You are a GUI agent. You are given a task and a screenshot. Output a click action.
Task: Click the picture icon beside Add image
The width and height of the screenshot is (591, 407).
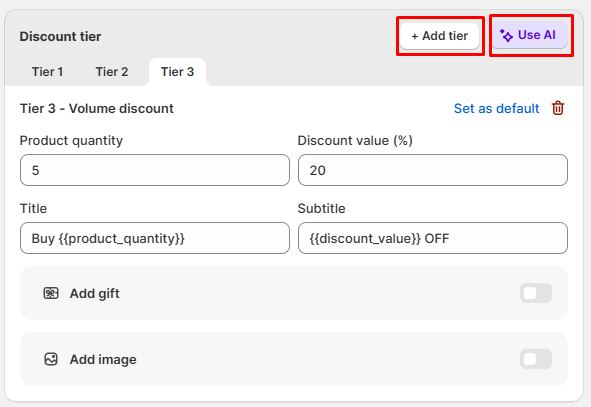(x=51, y=359)
